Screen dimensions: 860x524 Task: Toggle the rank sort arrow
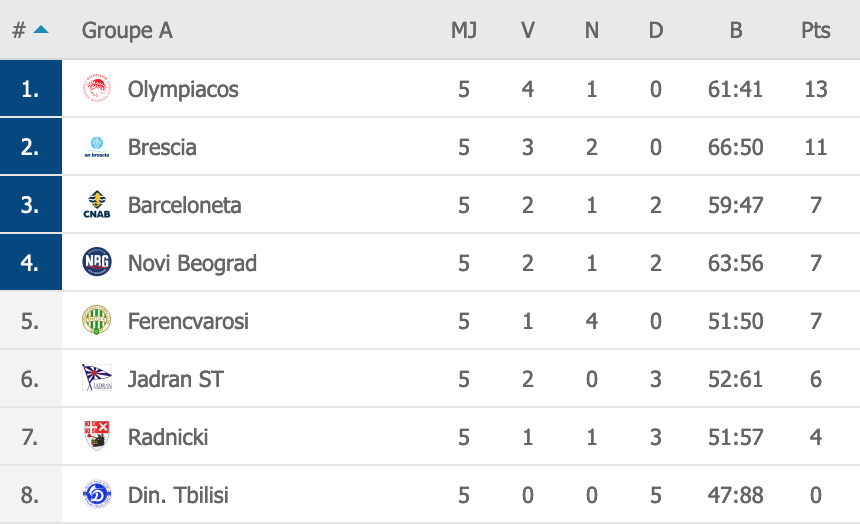(x=41, y=30)
